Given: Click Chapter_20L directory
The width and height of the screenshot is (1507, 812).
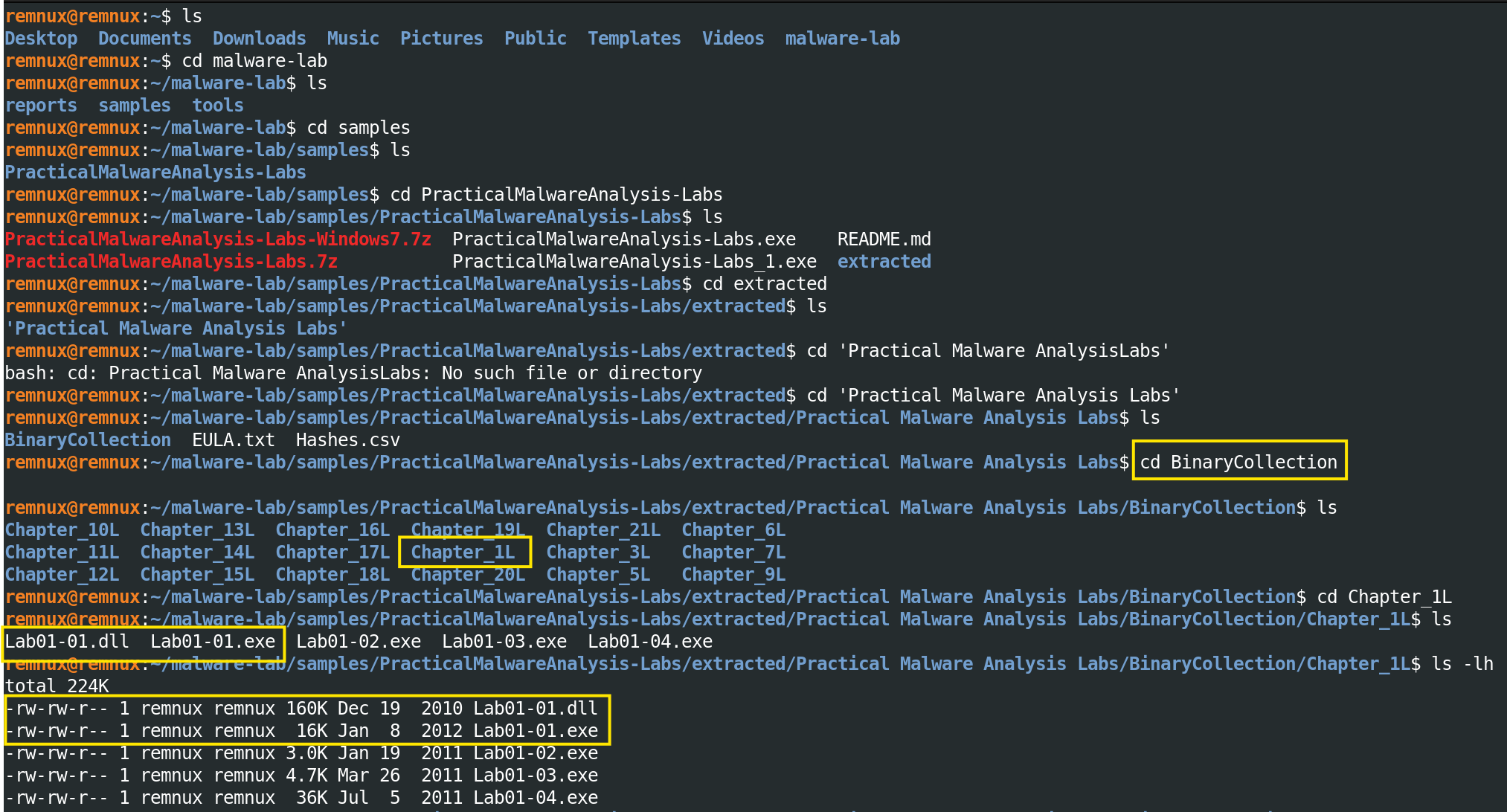Looking at the screenshot, I should 468,575.
